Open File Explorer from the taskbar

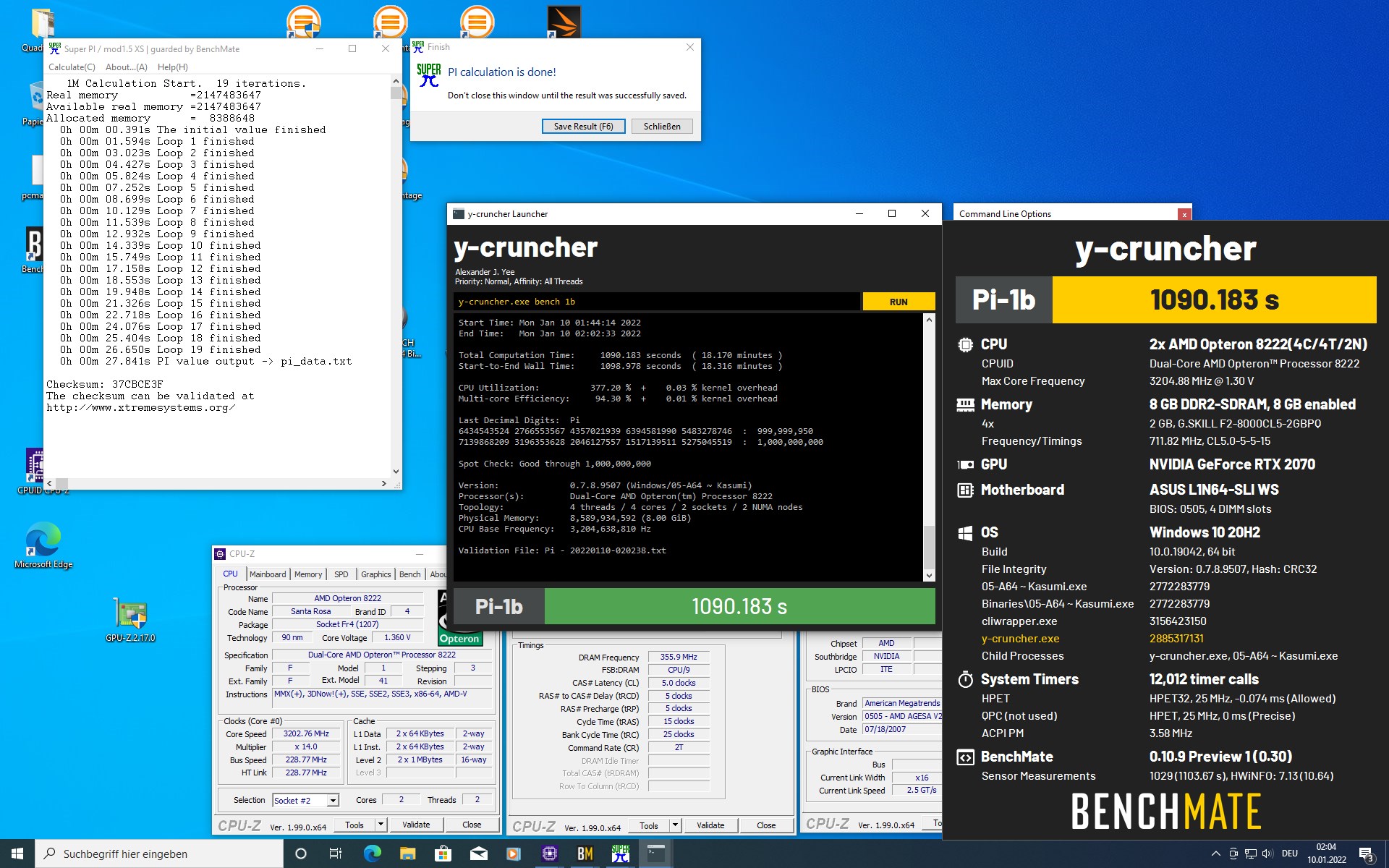pos(407,854)
